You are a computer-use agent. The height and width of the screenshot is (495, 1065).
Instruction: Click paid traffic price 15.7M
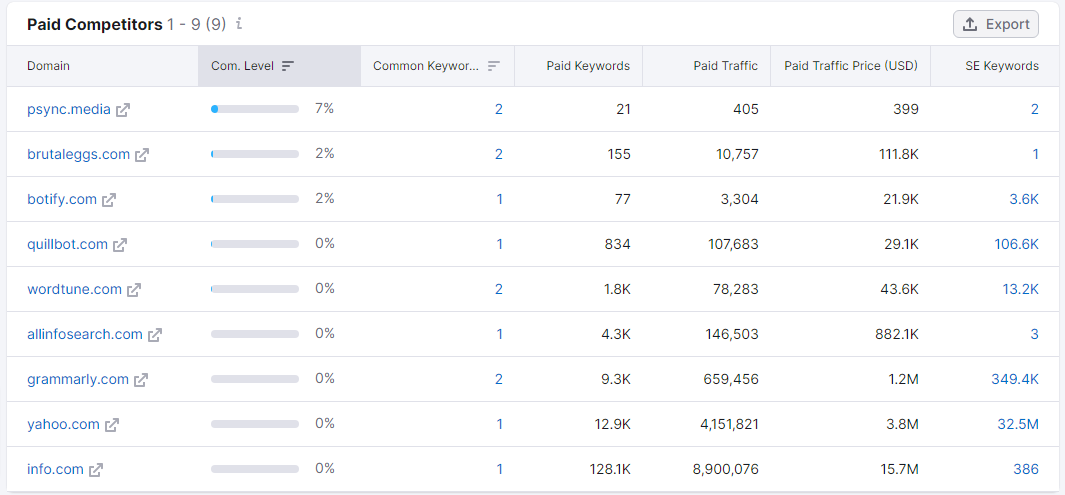[899, 469]
